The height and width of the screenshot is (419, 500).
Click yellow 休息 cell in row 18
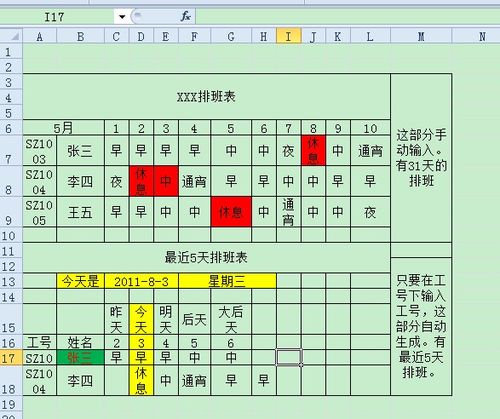(x=141, y=380)
